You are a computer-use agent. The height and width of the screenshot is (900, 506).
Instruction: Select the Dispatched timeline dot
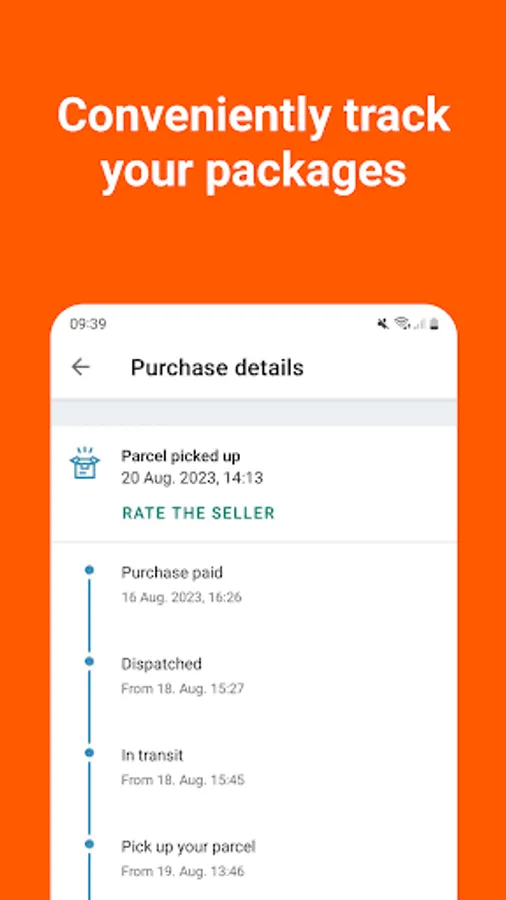pos(89,661)
